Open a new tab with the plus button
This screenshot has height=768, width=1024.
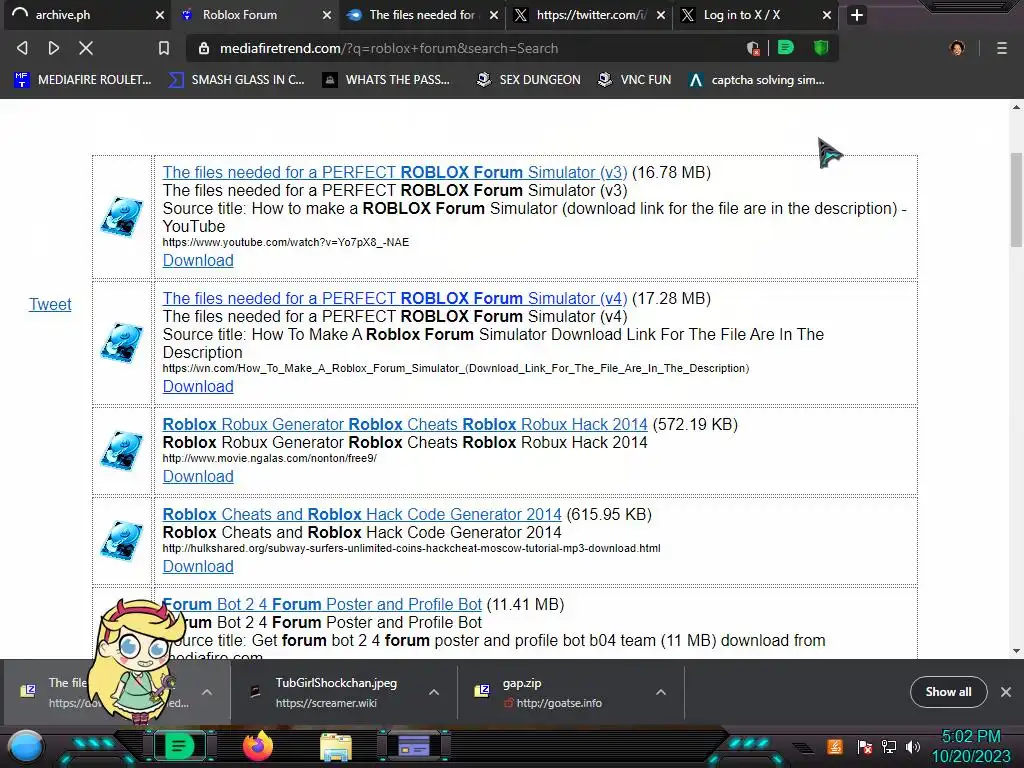(857, 15)
